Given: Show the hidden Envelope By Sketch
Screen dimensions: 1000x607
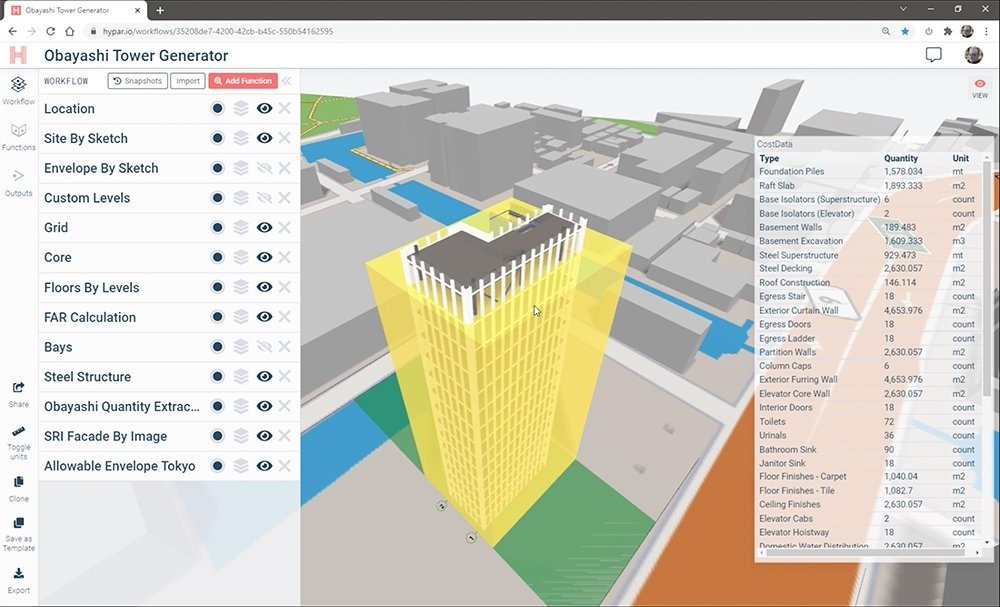Looking at the screenshot, I should (264, 168).
